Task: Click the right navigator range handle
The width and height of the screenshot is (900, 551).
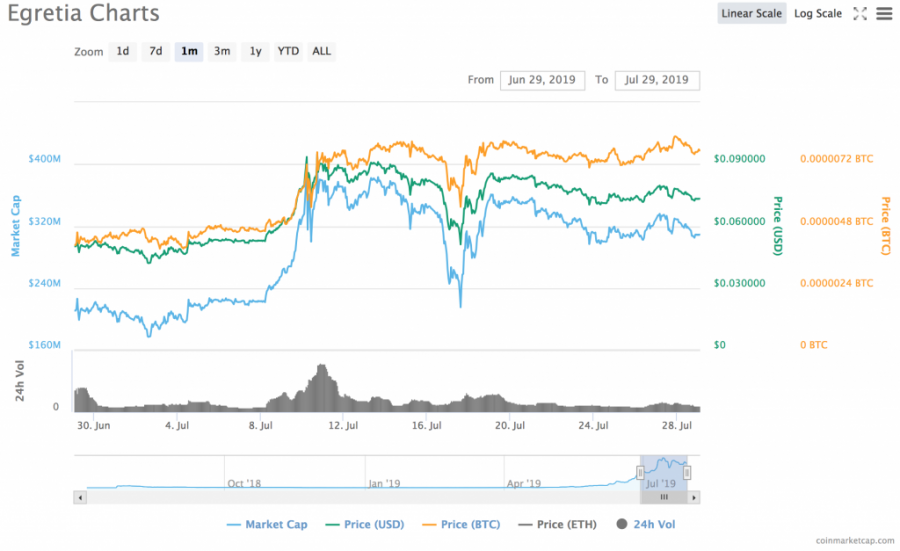Action: (687, 473)
